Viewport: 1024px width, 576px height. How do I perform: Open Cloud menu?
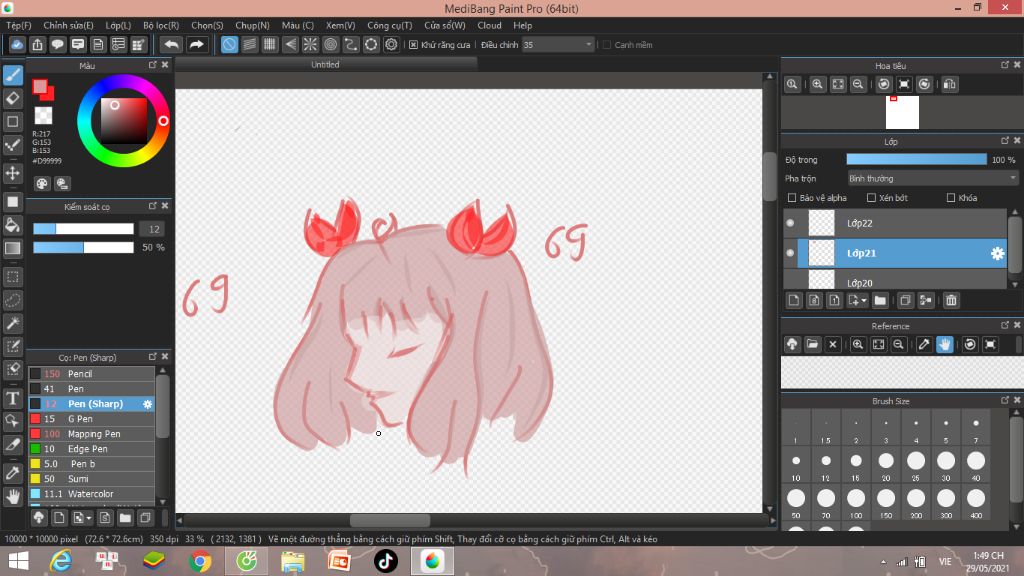[x=489, y=25]
